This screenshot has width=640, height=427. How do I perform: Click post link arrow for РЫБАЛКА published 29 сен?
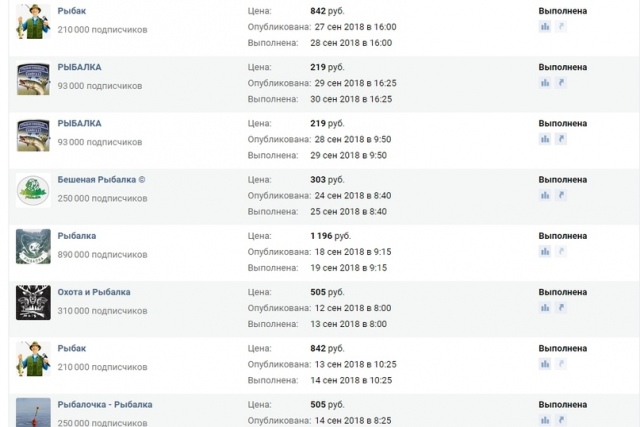pyautogui.click(x=561, y=83)
